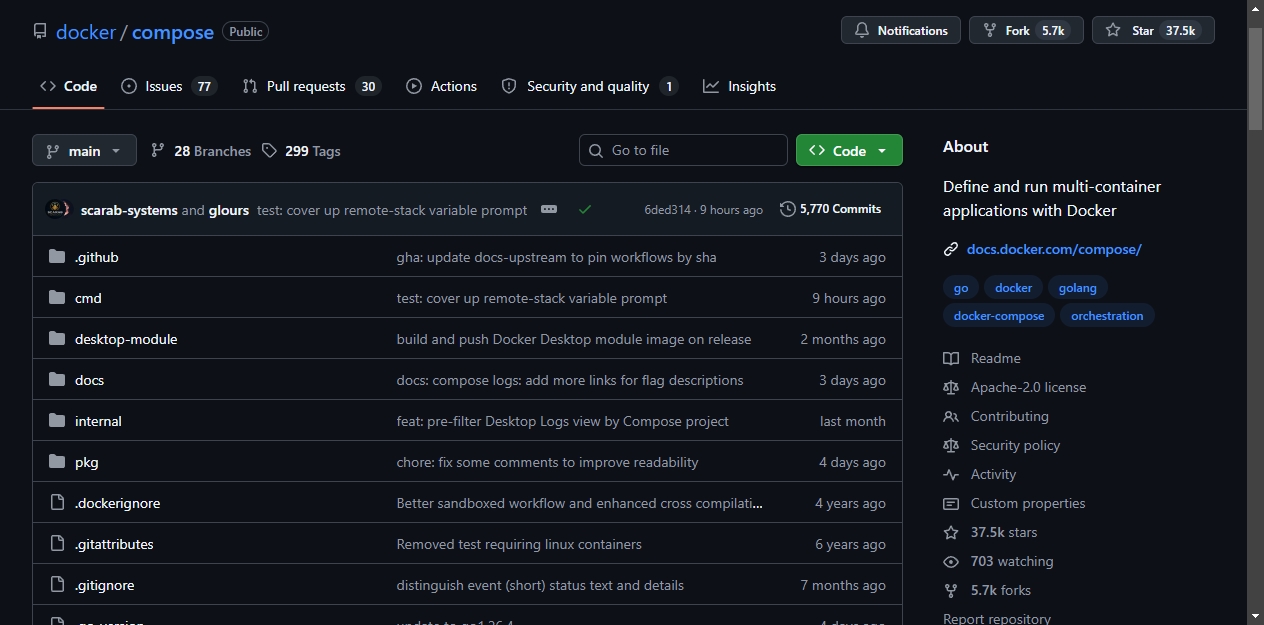Click the pulse icon beside Activity

[951, 474]
